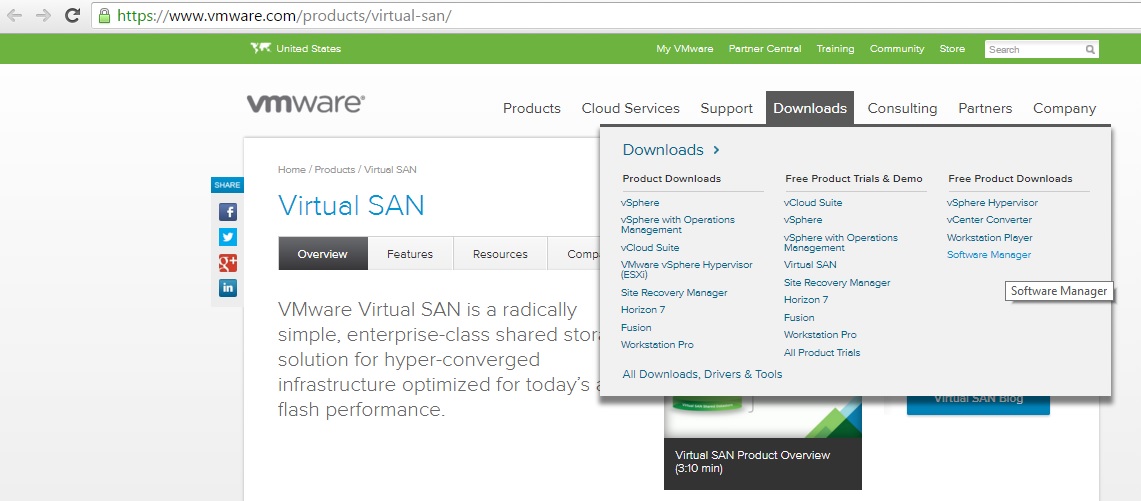Open All Downloads, Drivers & Tools
1141x501 pixels.
click(702, 374)
